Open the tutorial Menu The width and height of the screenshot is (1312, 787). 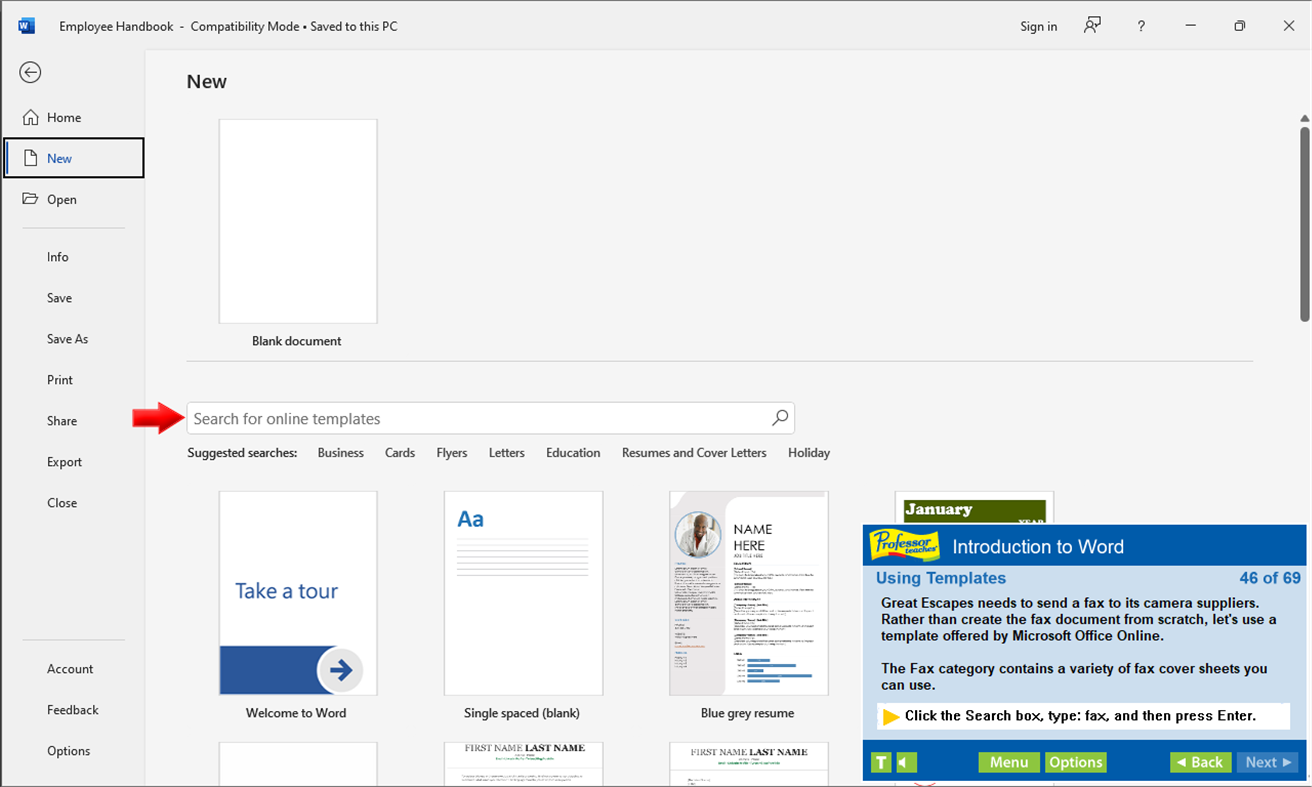1008,762
